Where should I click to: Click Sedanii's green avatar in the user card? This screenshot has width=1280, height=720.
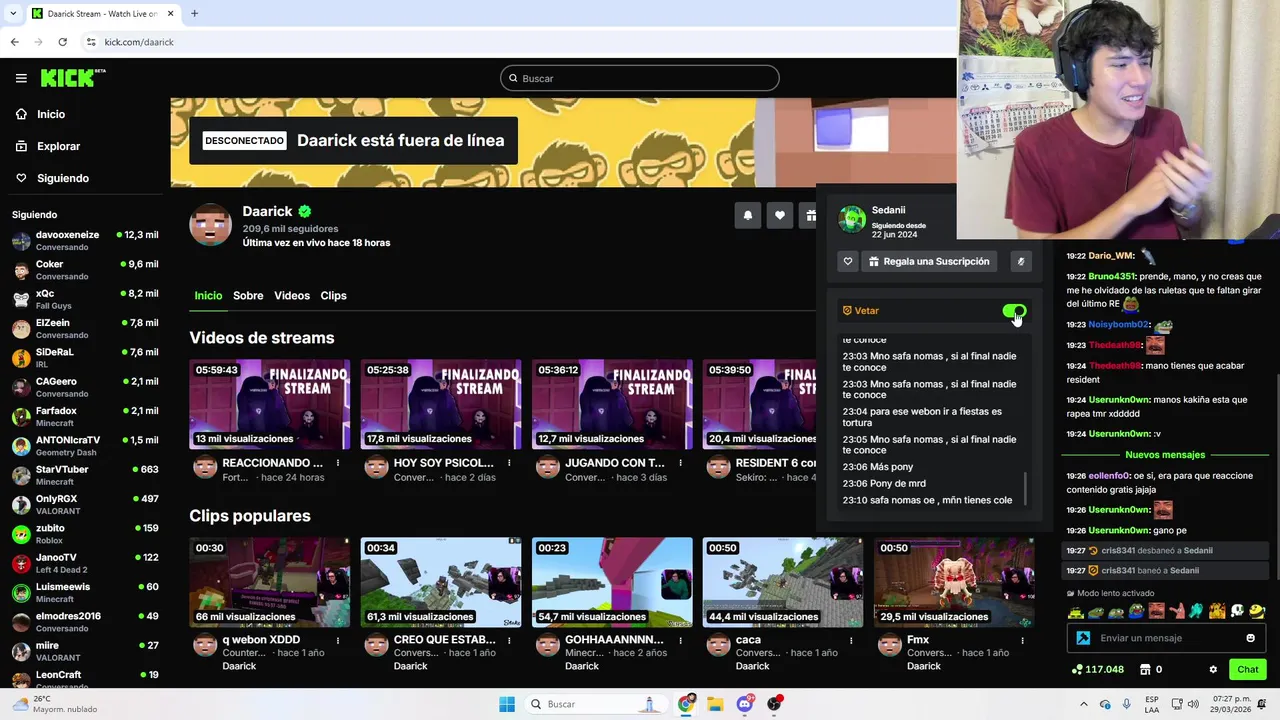pos(852,219)
